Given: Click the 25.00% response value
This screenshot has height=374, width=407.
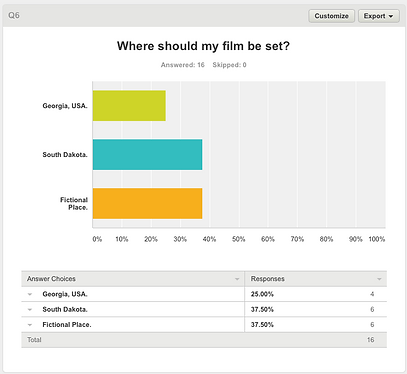Looking at the screenshot, I should pos(262,294).
